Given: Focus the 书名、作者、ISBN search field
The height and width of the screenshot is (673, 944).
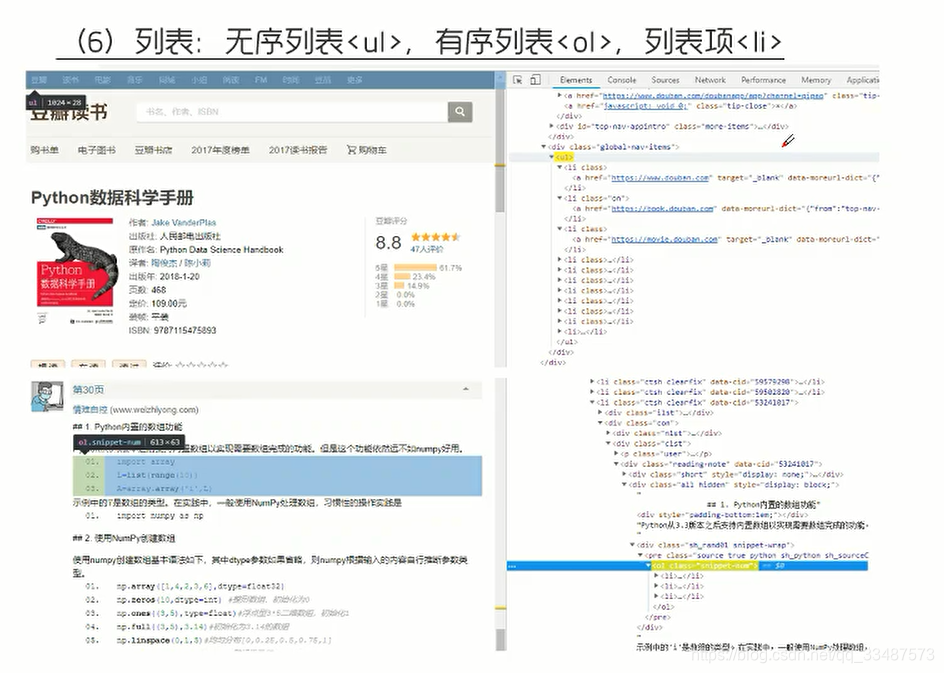Looking at the screenshot, I should (x=292, y=111).
